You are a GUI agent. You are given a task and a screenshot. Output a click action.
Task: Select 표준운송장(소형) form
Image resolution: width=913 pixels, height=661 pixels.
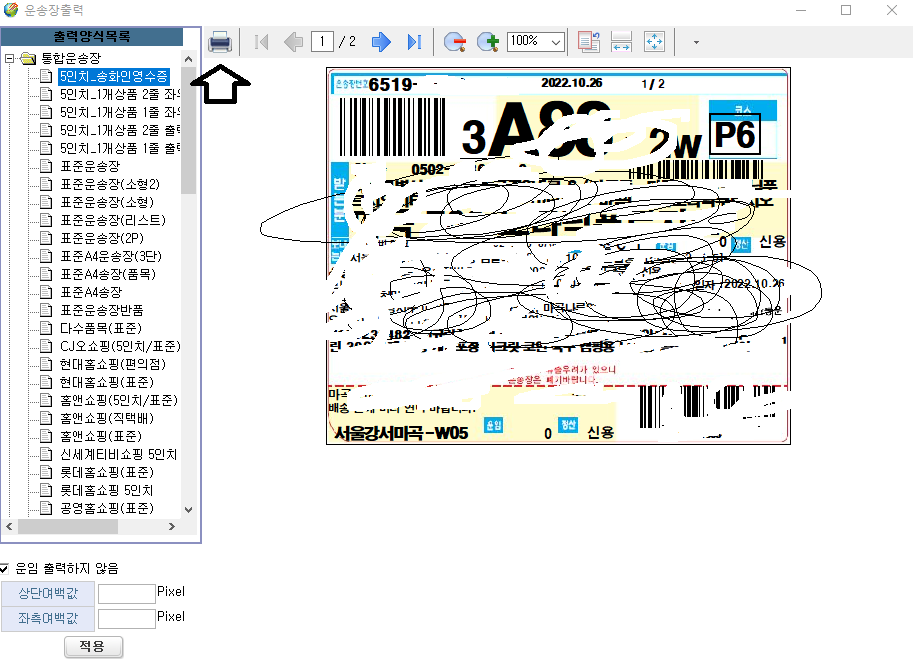(x=107, y=203)
